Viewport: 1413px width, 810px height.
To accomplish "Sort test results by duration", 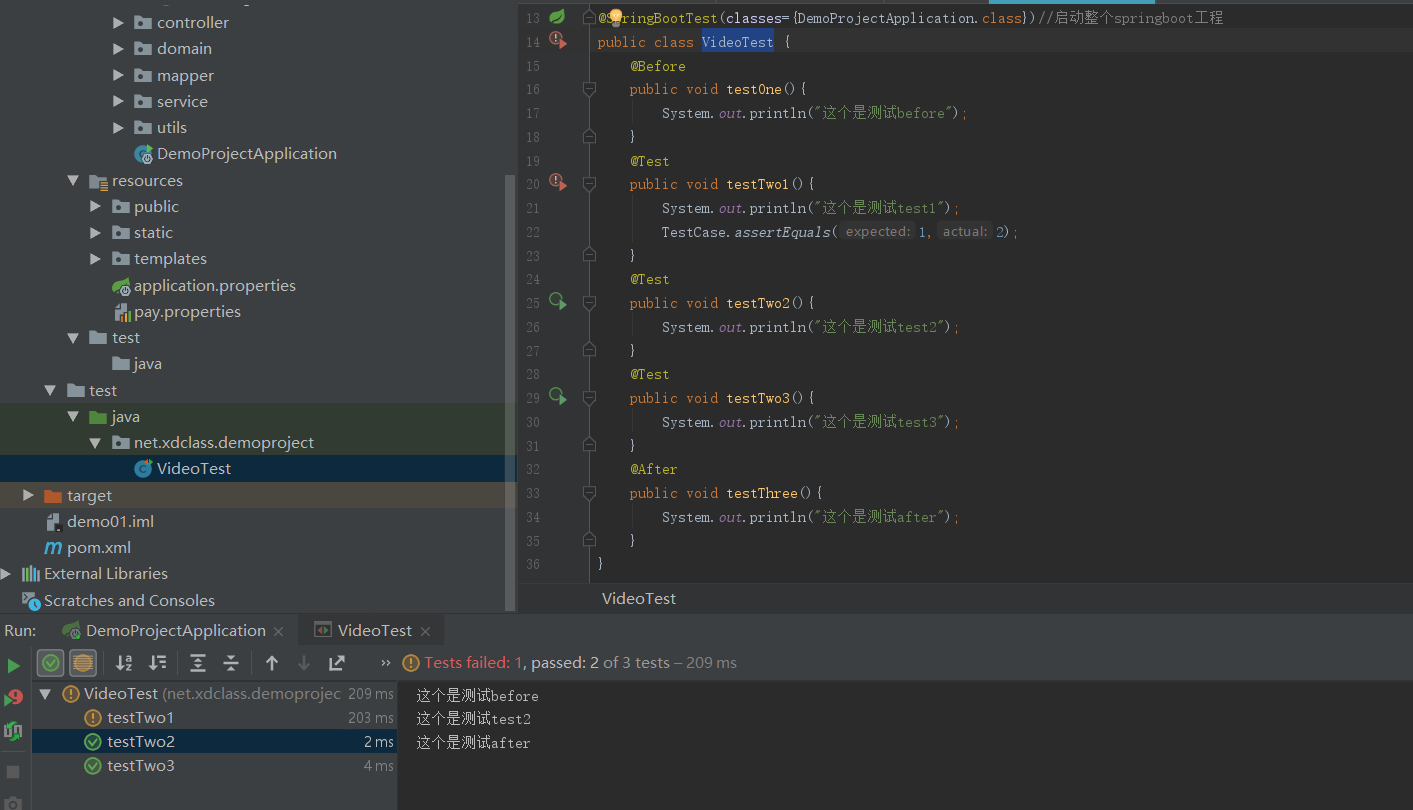I will click(157, 663).
